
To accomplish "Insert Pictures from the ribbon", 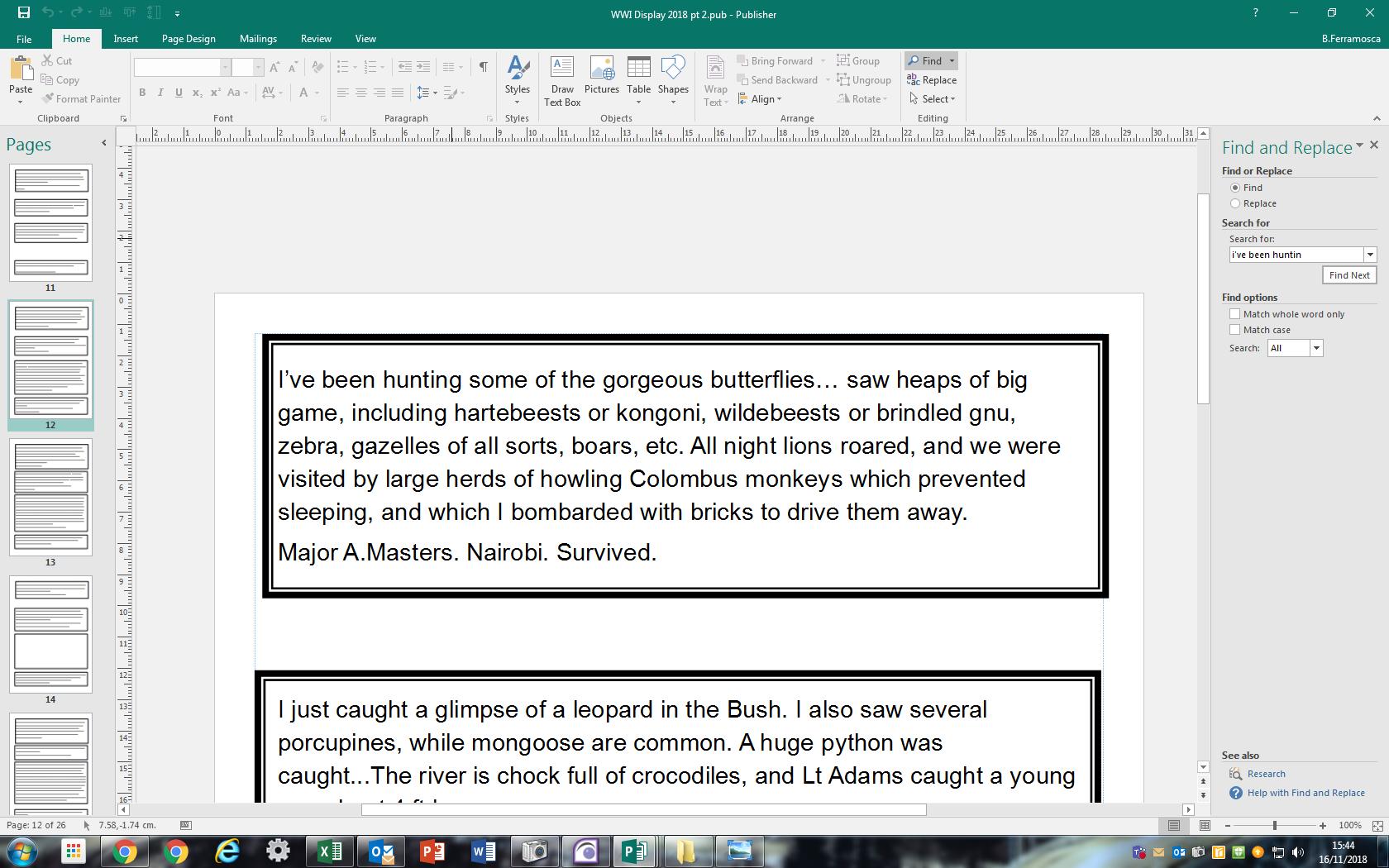I will pos(602,75).
